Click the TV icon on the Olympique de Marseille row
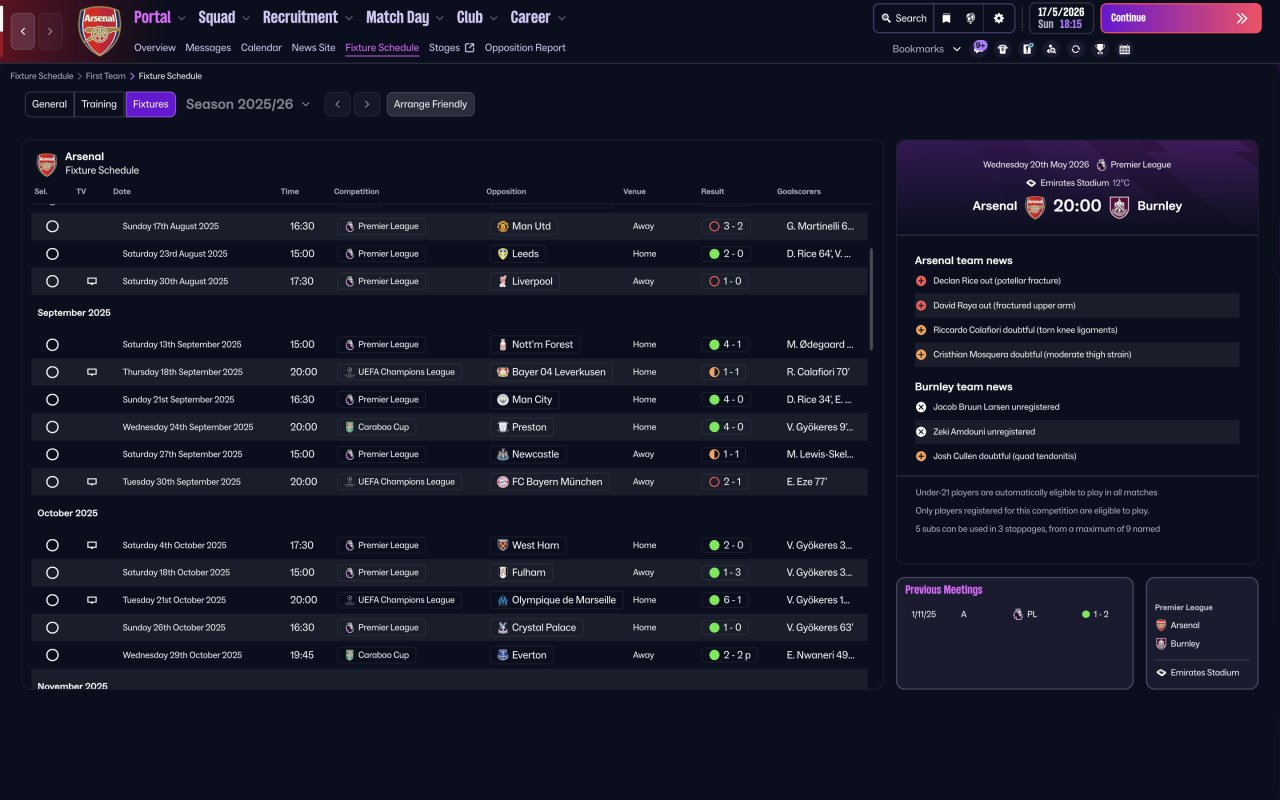The height and width of the screenshot is (800, 1280). [92, 600]
